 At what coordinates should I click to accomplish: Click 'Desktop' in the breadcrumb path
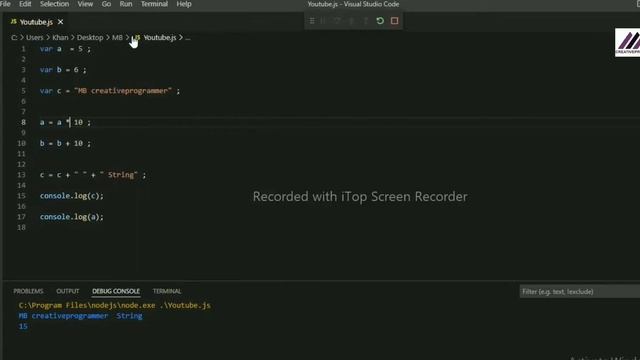click(x=90, y=38)
